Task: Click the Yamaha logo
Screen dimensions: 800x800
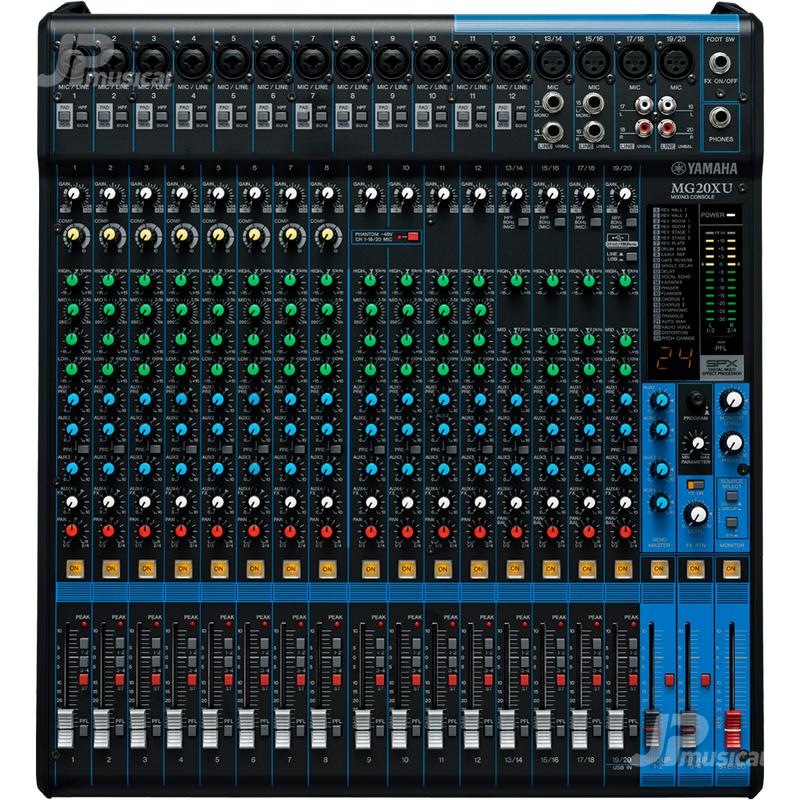Action: tap(704, 168)
